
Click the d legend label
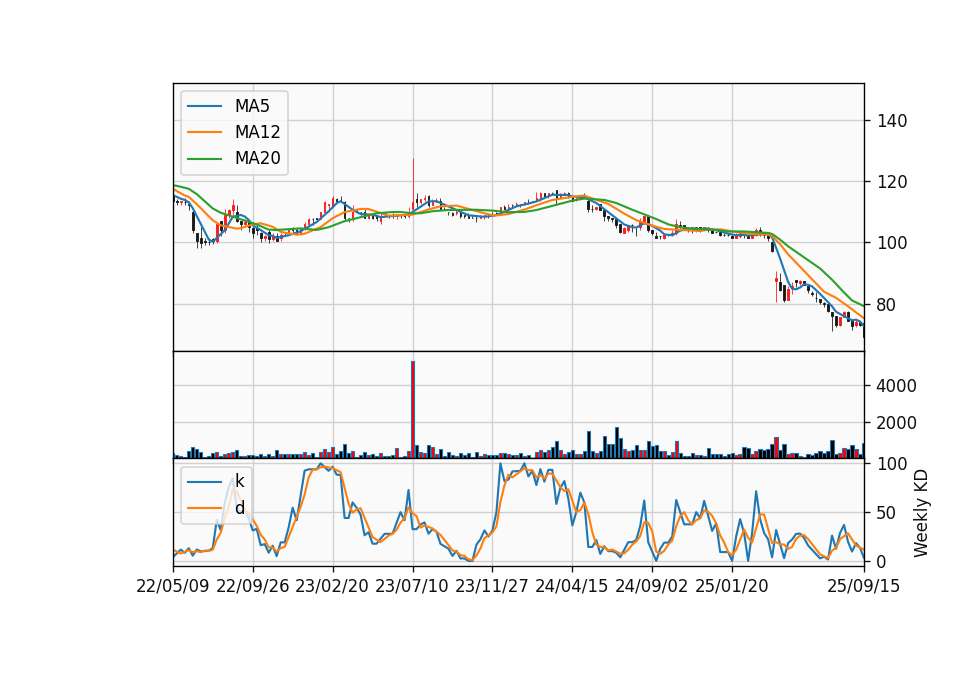coord(240,508)
